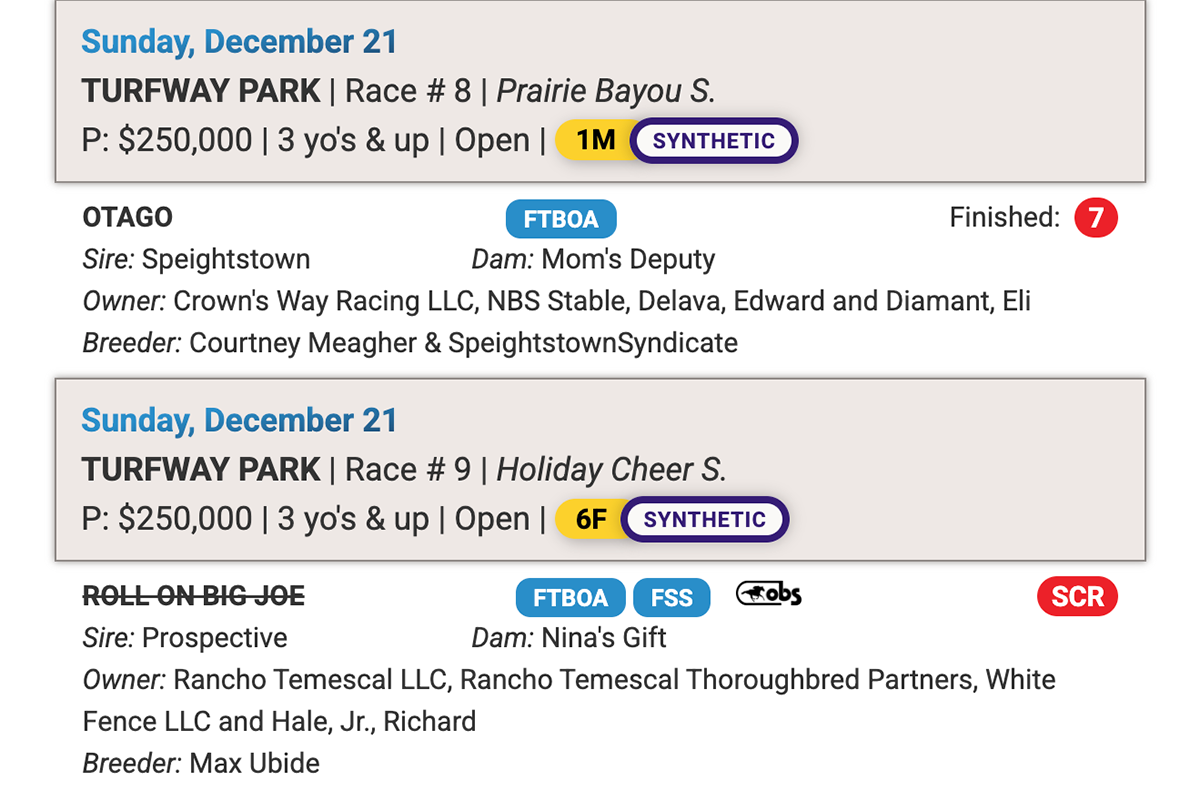Click the blue FSS badge
The width and height of the screenshot is (1200, 791).
click(x=671, y=598)
